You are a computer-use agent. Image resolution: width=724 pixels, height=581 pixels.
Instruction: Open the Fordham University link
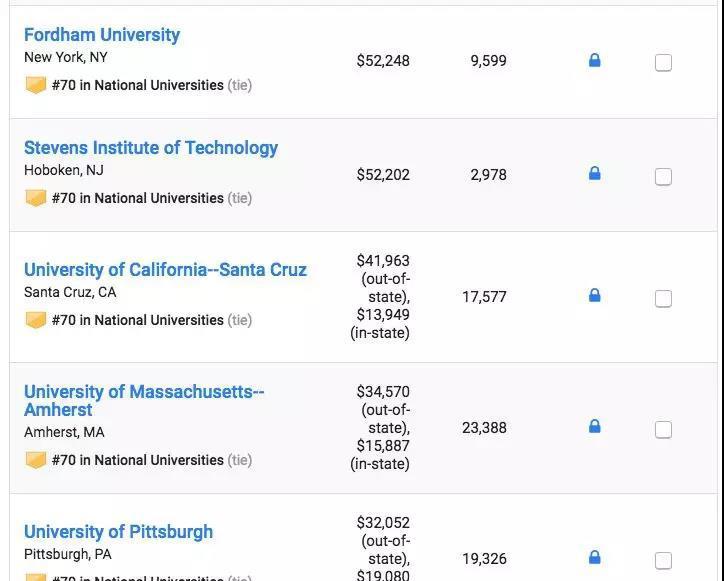click(102, 35)
